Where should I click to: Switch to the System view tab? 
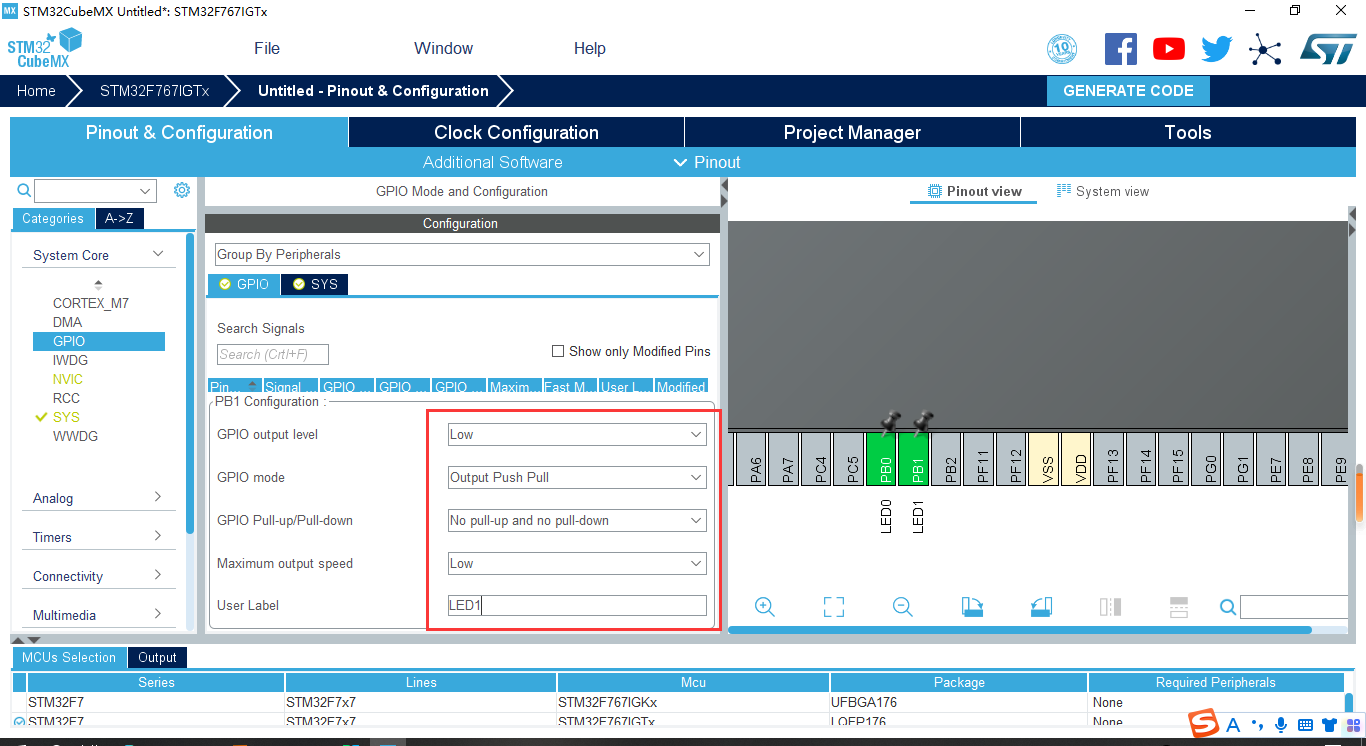click(x=1103, y=191)
